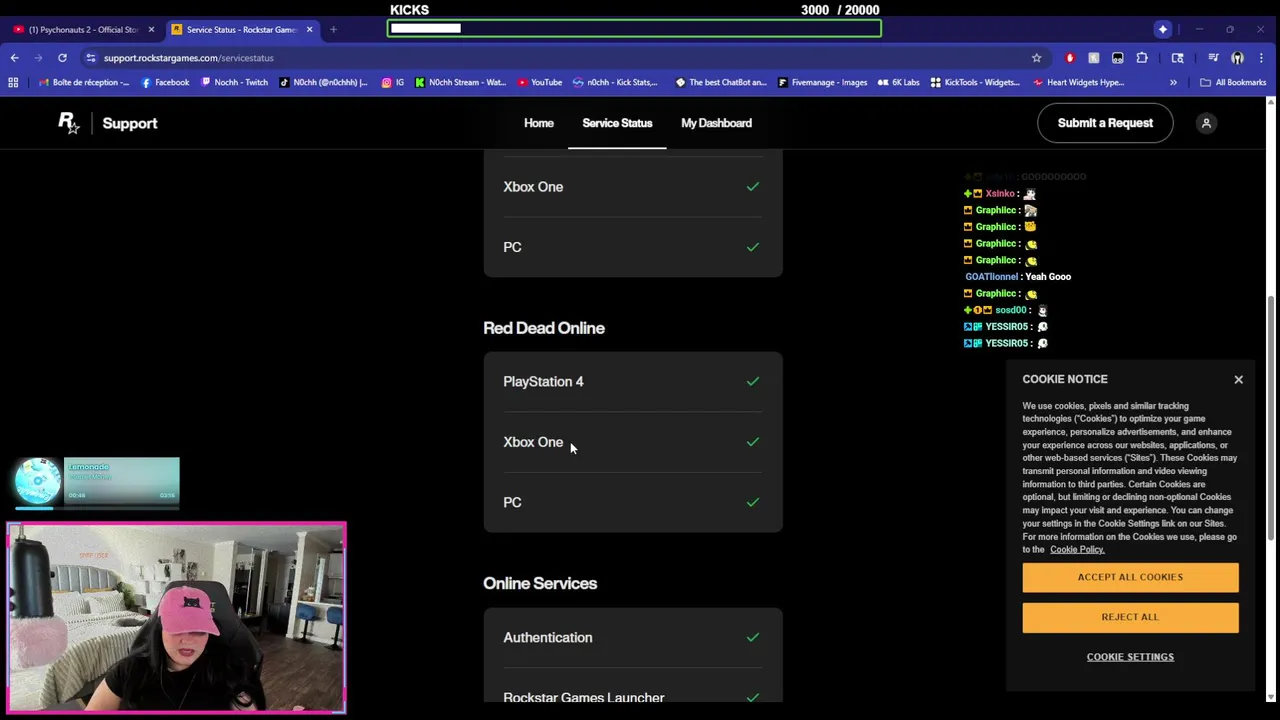1280x720 pixels.
Task: Open the N0chh Stream Kick bookmark
Action: [x=460, y=82]
